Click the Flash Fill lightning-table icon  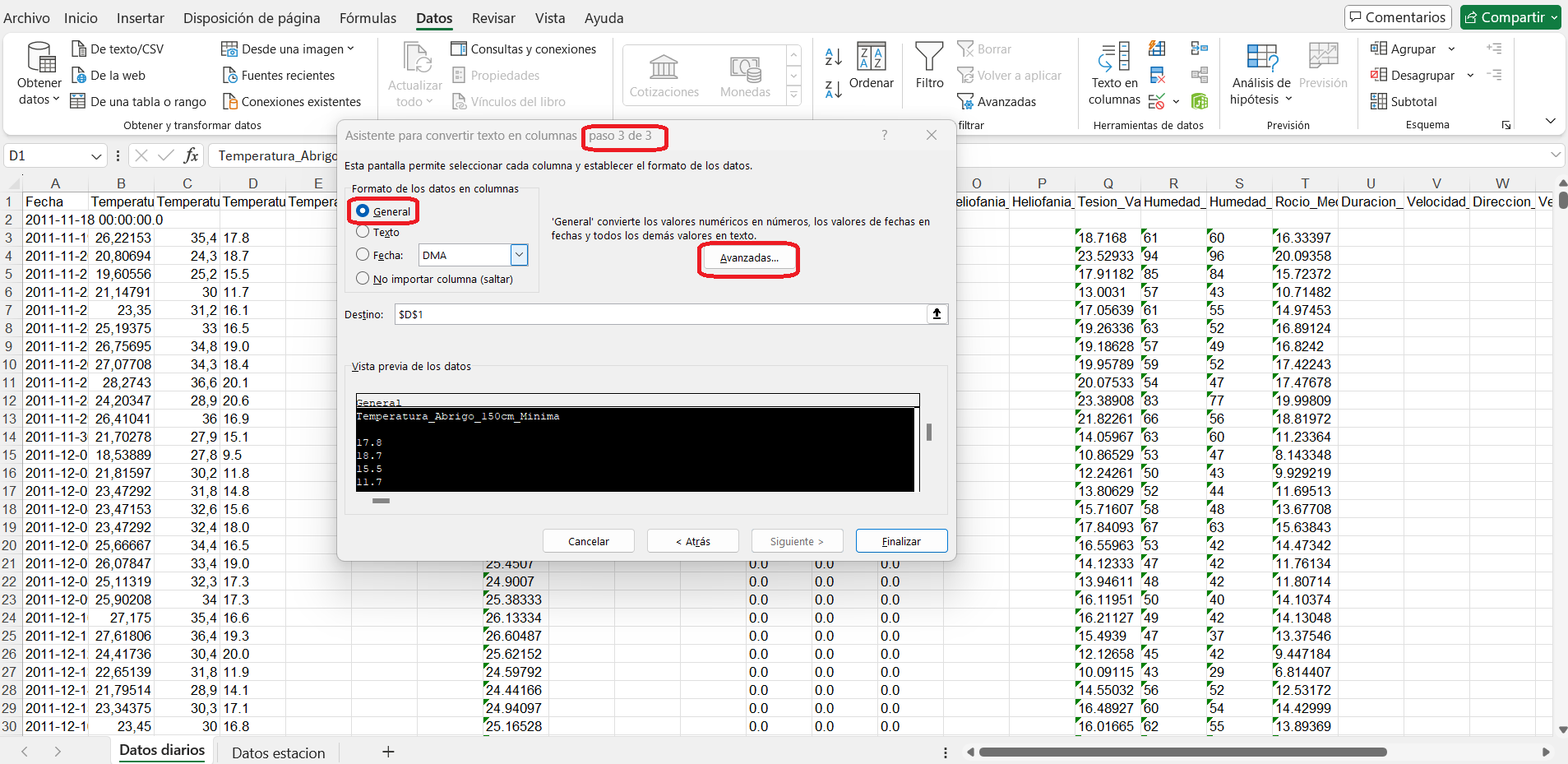[1157, 49]
